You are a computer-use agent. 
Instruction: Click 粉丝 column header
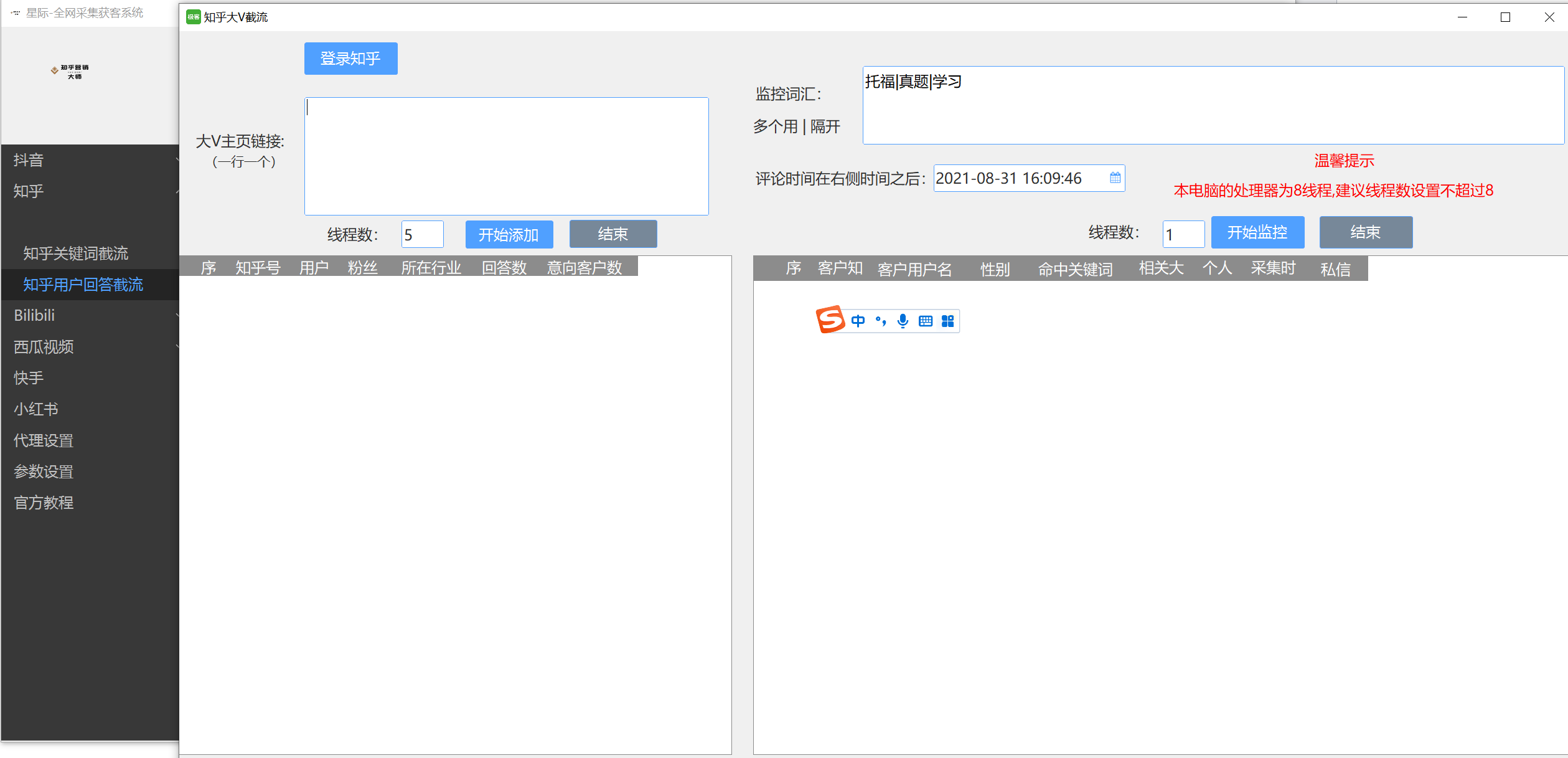click(x=363, y=268)
